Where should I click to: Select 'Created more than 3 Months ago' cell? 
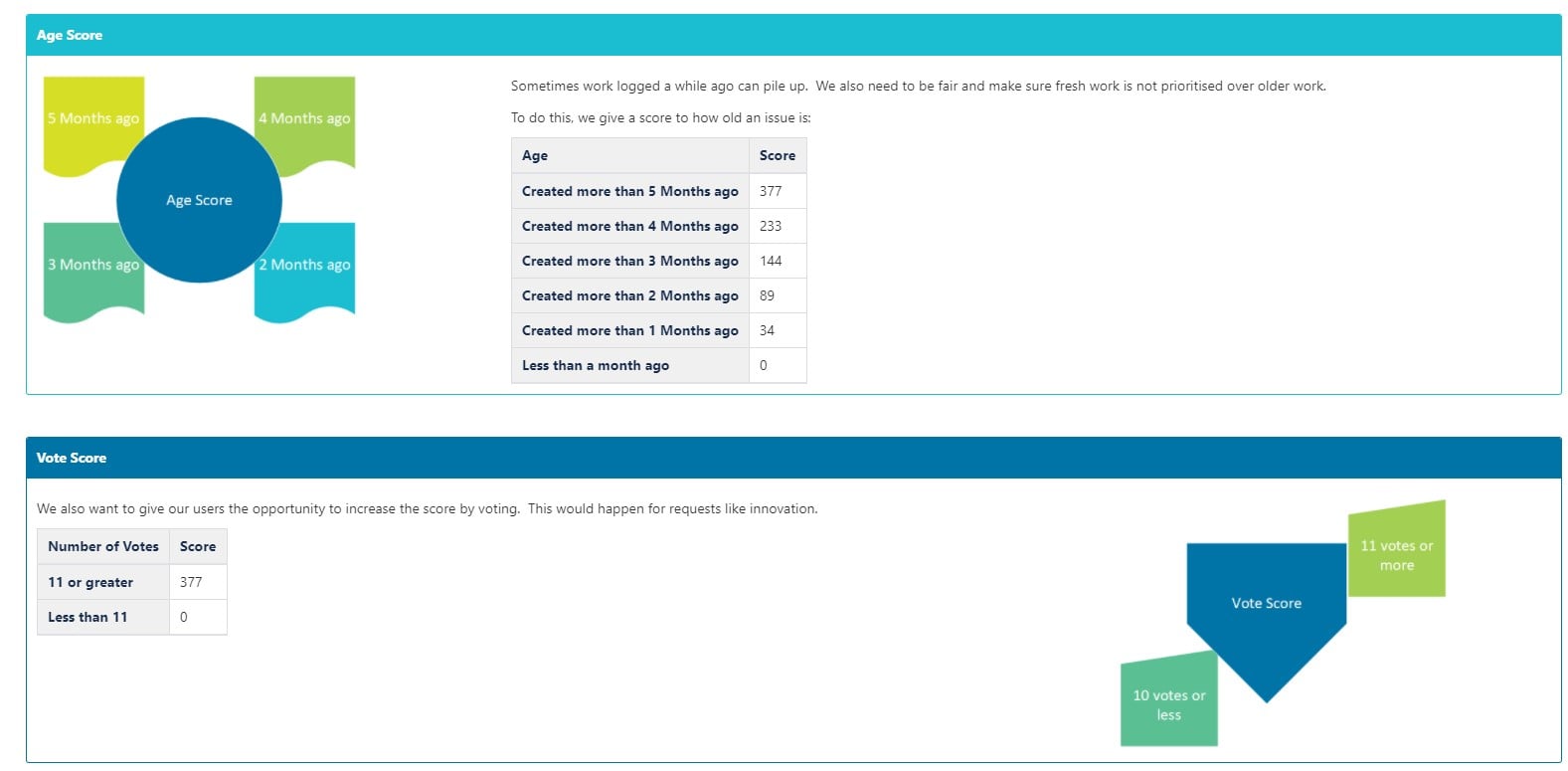click(x=630, y=261)
